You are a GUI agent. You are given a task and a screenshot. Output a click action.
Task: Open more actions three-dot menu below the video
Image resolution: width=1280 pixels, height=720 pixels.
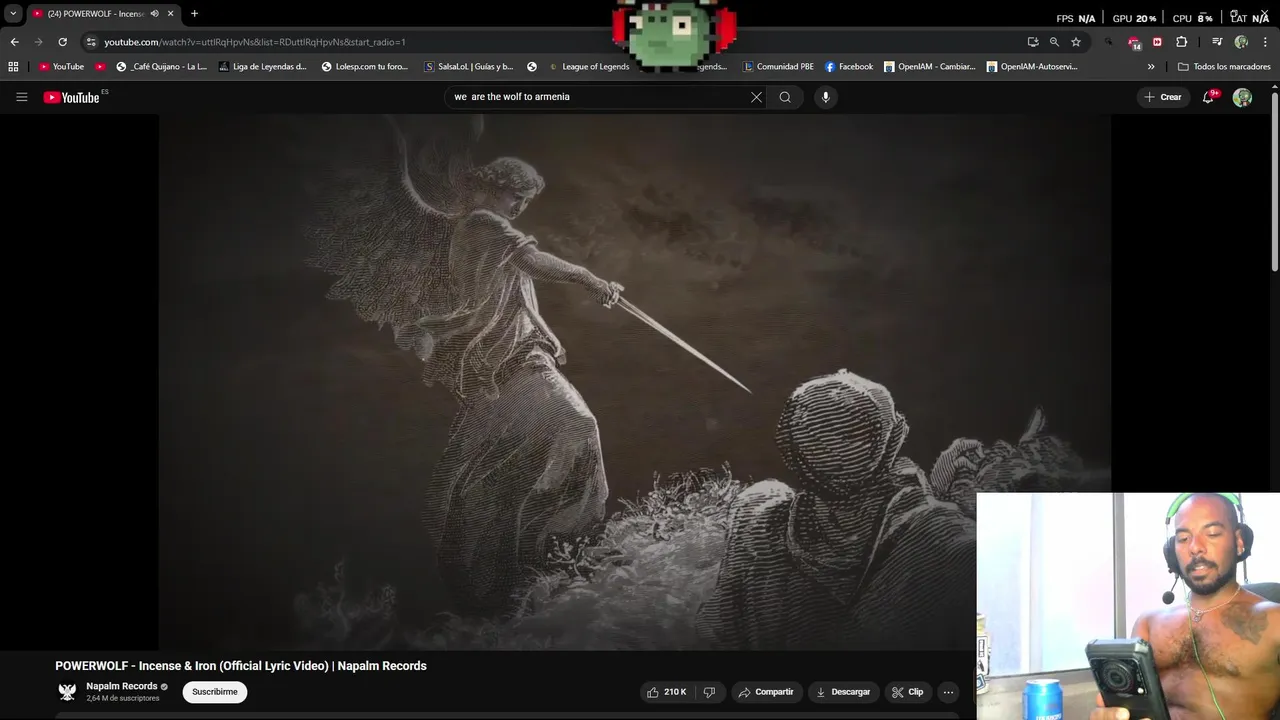pyautogui.click(x=948, y=692)
